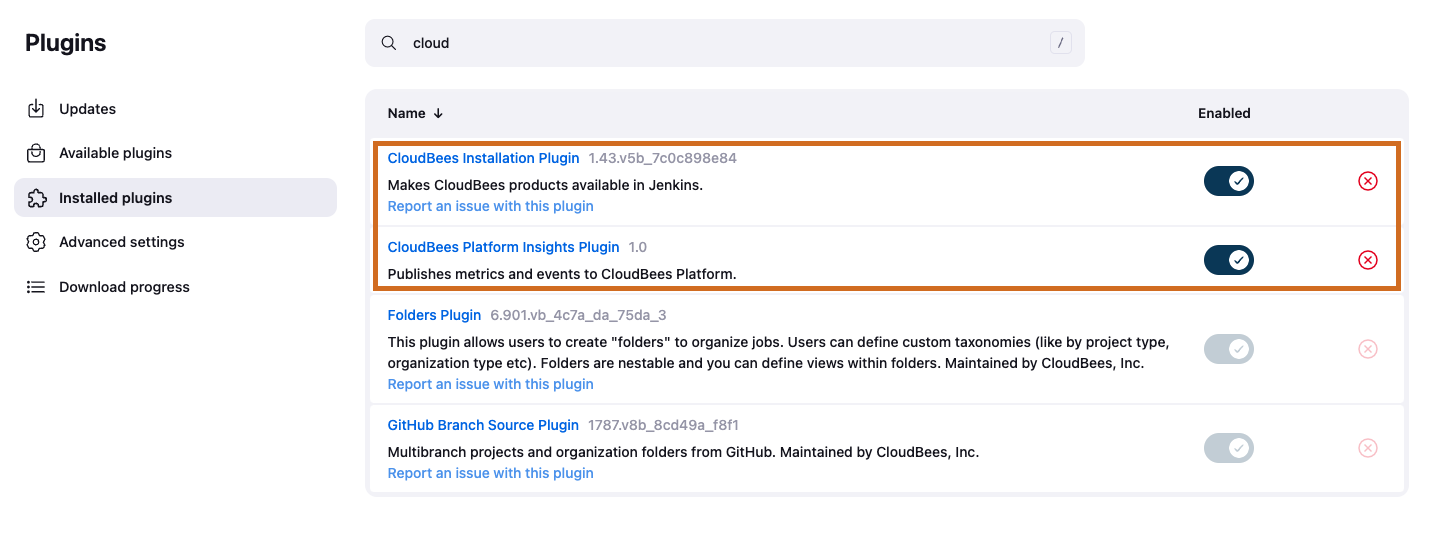Click version text 1.43.v5b_7c0c898e84

662,158
